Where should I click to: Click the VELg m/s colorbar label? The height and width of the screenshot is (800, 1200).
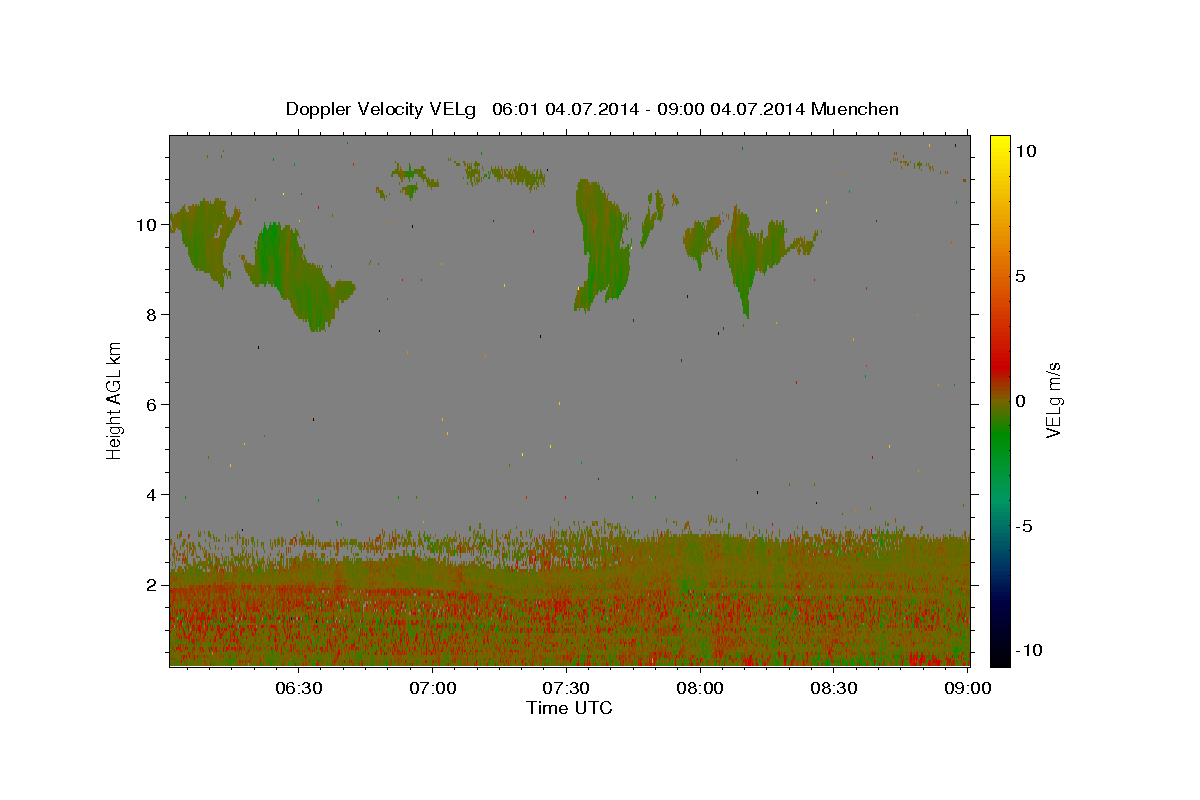[x=1052, y=400]
